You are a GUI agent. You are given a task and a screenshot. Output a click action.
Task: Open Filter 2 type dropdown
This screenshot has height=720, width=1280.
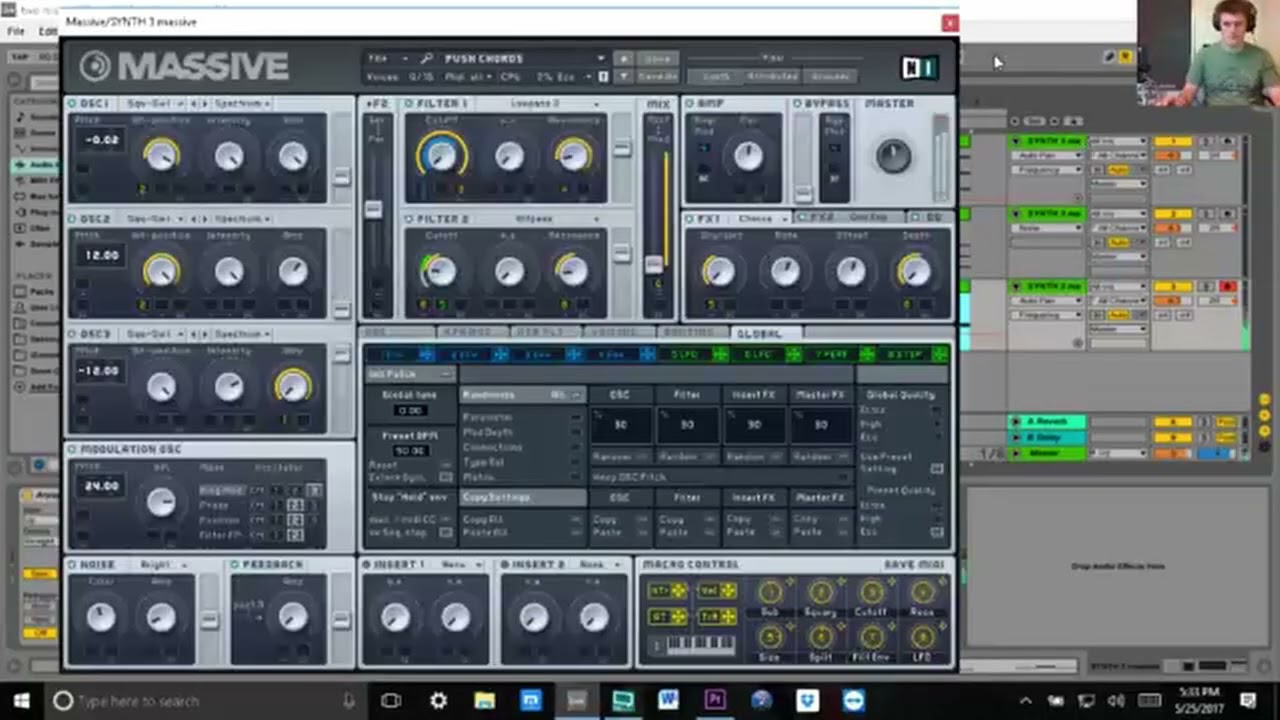pos(540,219)
